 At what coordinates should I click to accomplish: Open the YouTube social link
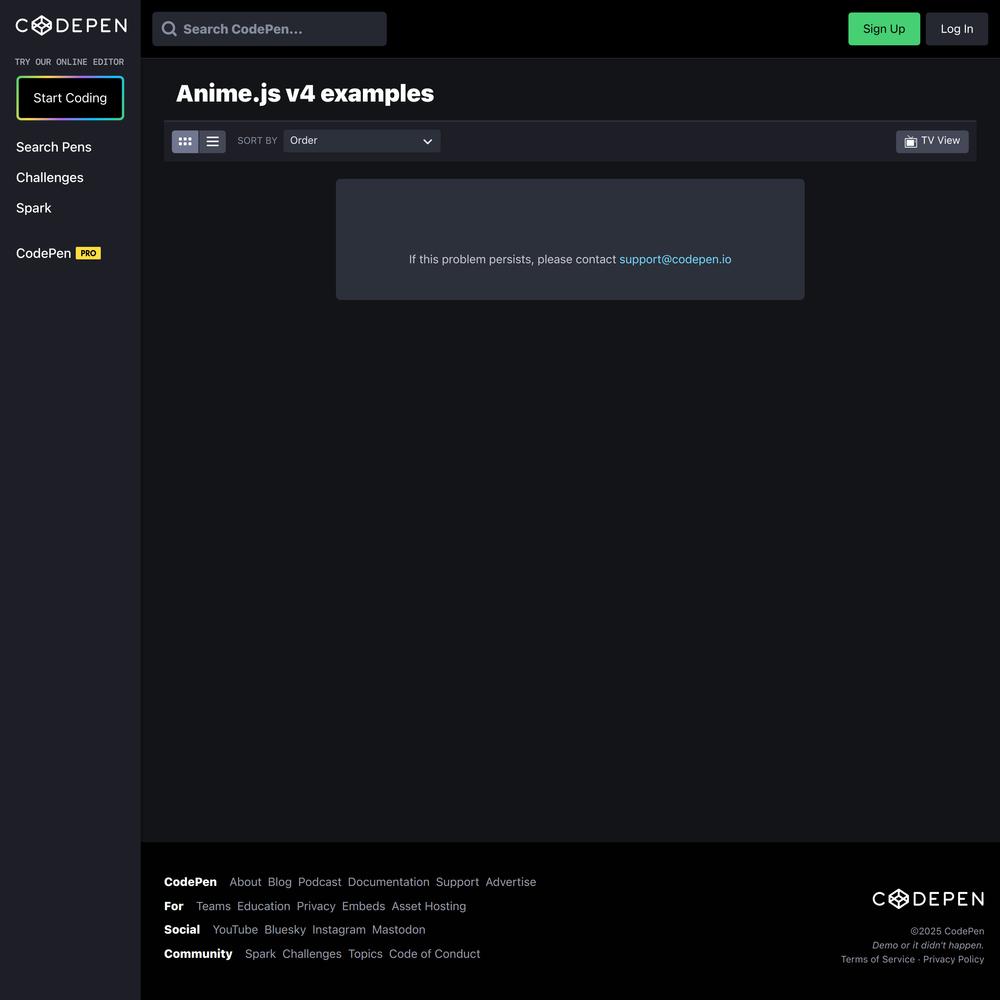[x=235, y=930]
